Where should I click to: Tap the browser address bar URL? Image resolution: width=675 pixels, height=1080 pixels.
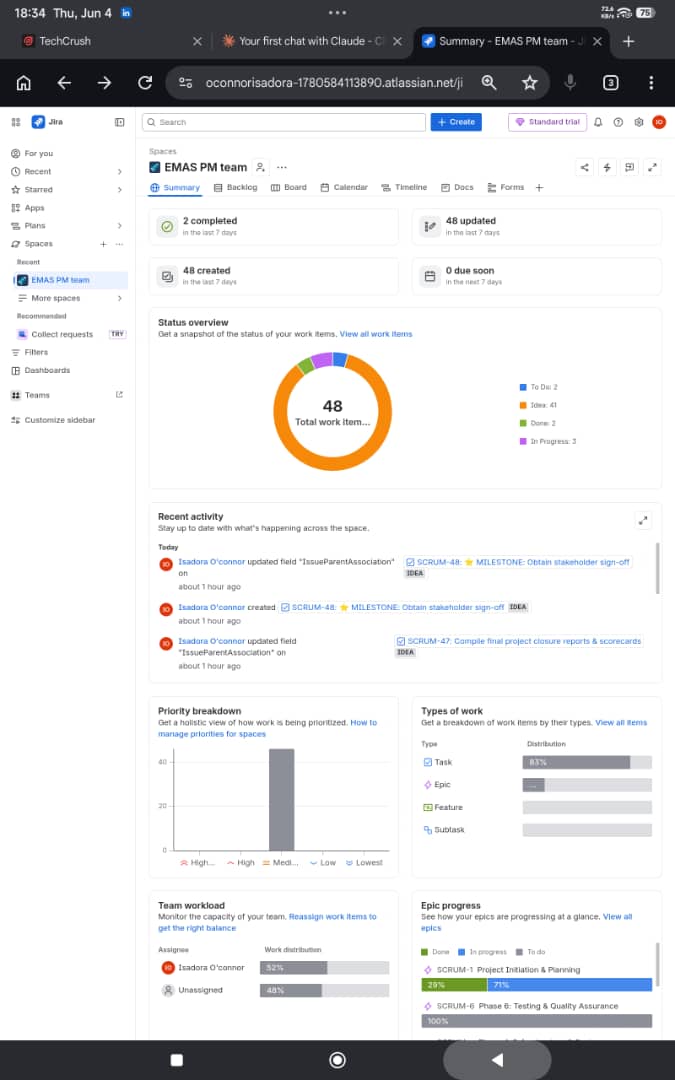(x=334, y=83)
